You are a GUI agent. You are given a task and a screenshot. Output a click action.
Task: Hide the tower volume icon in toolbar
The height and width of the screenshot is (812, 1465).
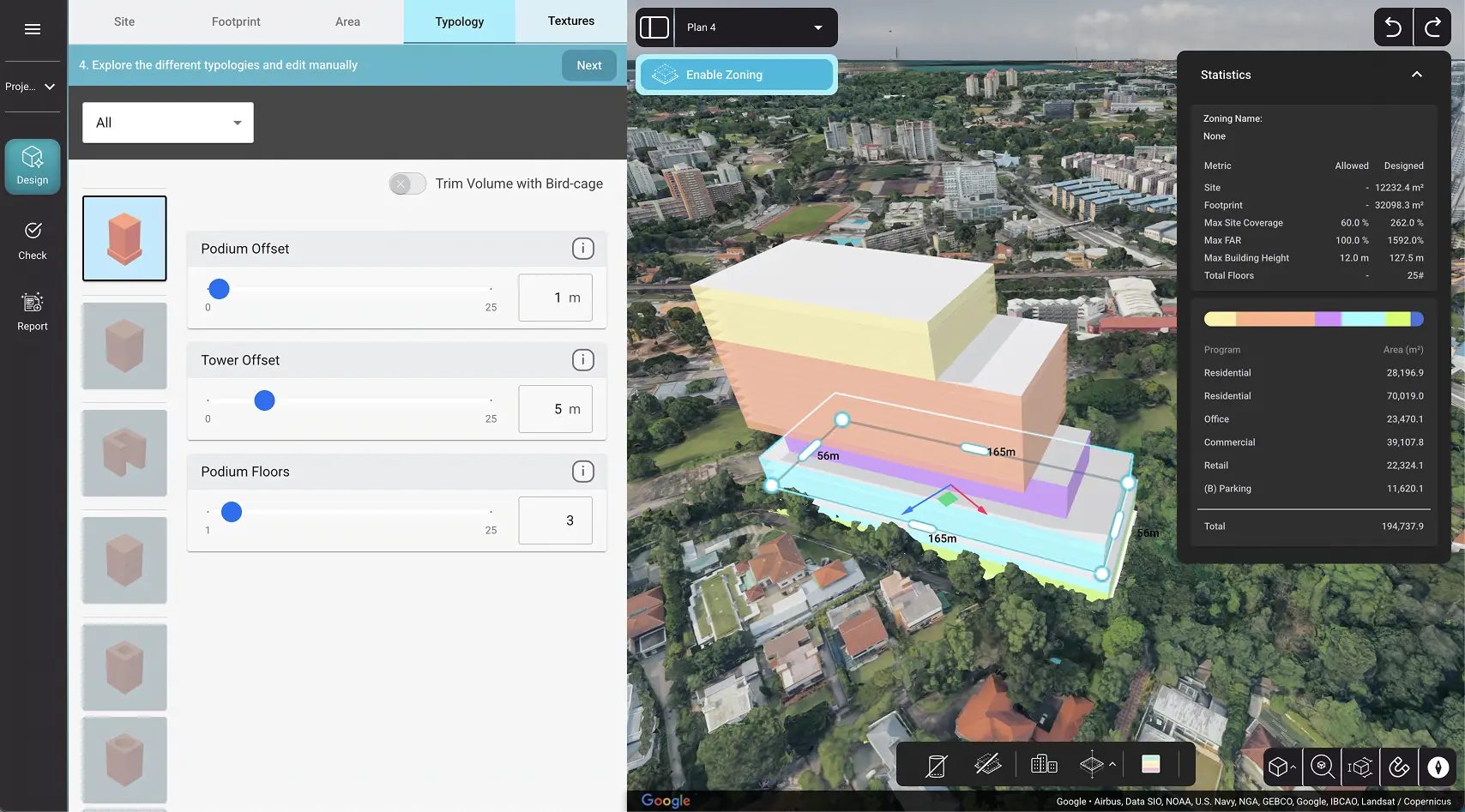[937, 765]
